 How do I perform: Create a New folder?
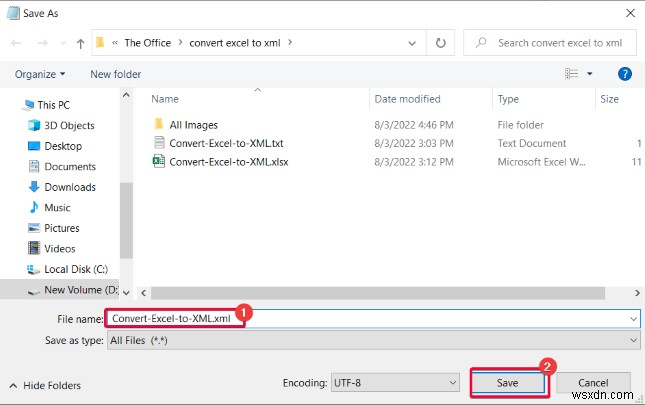[x=116, y=74]
